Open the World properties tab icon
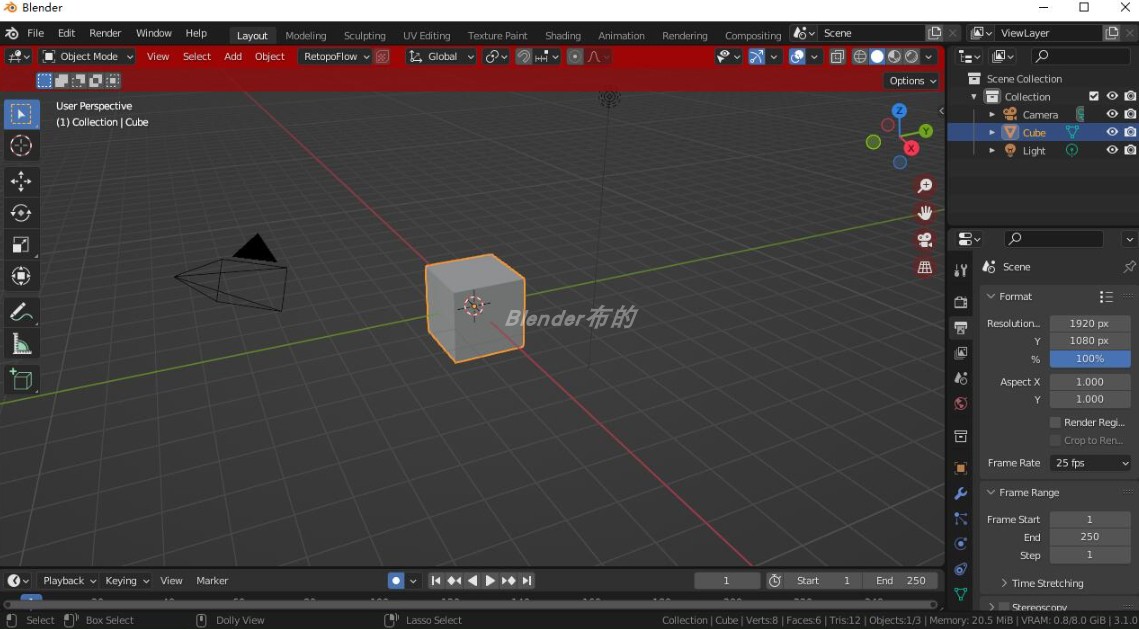Screen dimensions: 1139x629 tap(960, 403)
